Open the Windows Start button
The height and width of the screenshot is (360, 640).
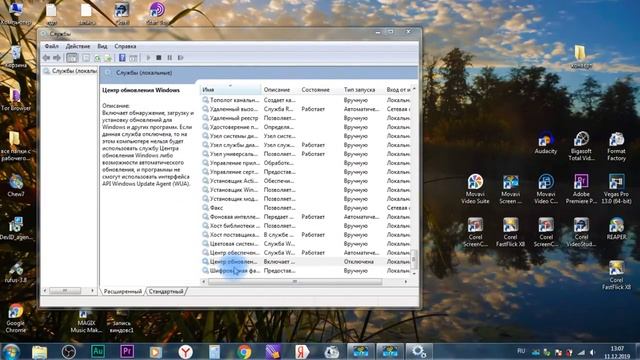[11, 351]
